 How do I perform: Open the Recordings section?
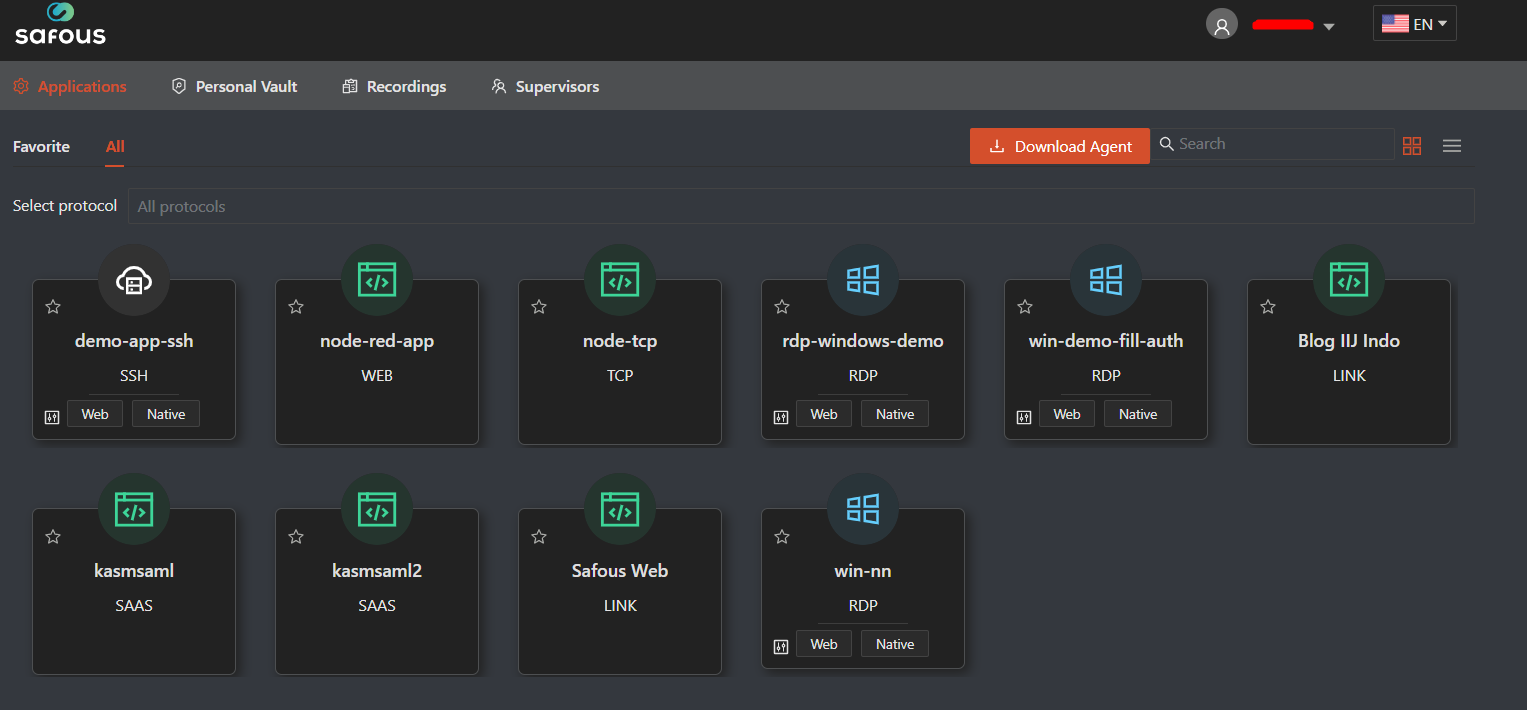click(394, 87)
